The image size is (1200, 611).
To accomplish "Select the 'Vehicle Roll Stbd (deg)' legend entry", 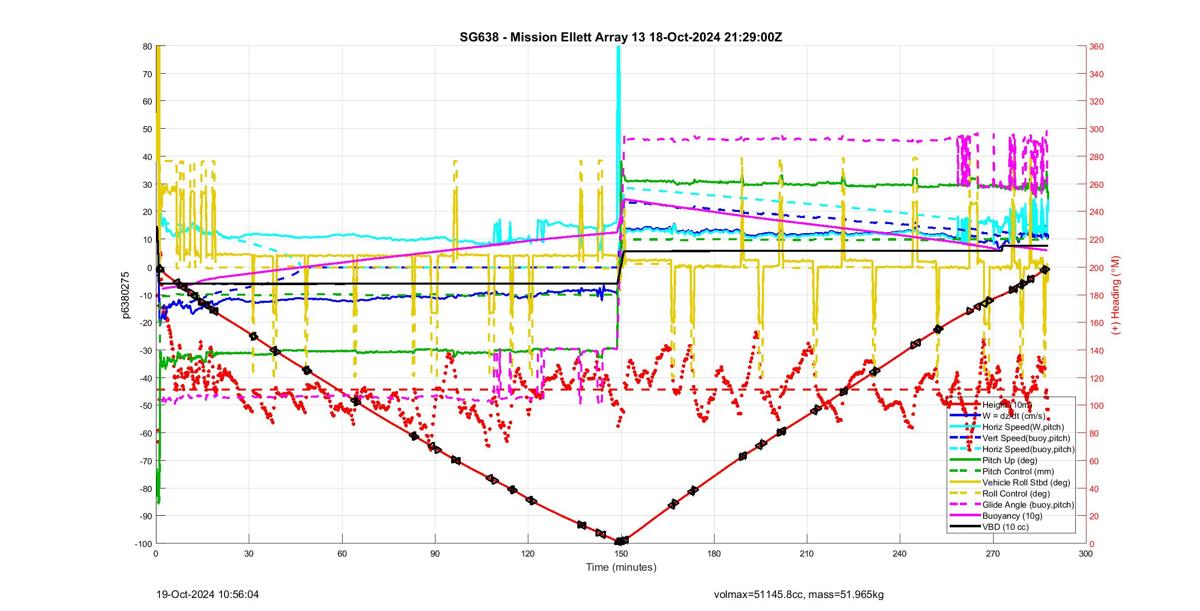I will (x=1011, y=482).
